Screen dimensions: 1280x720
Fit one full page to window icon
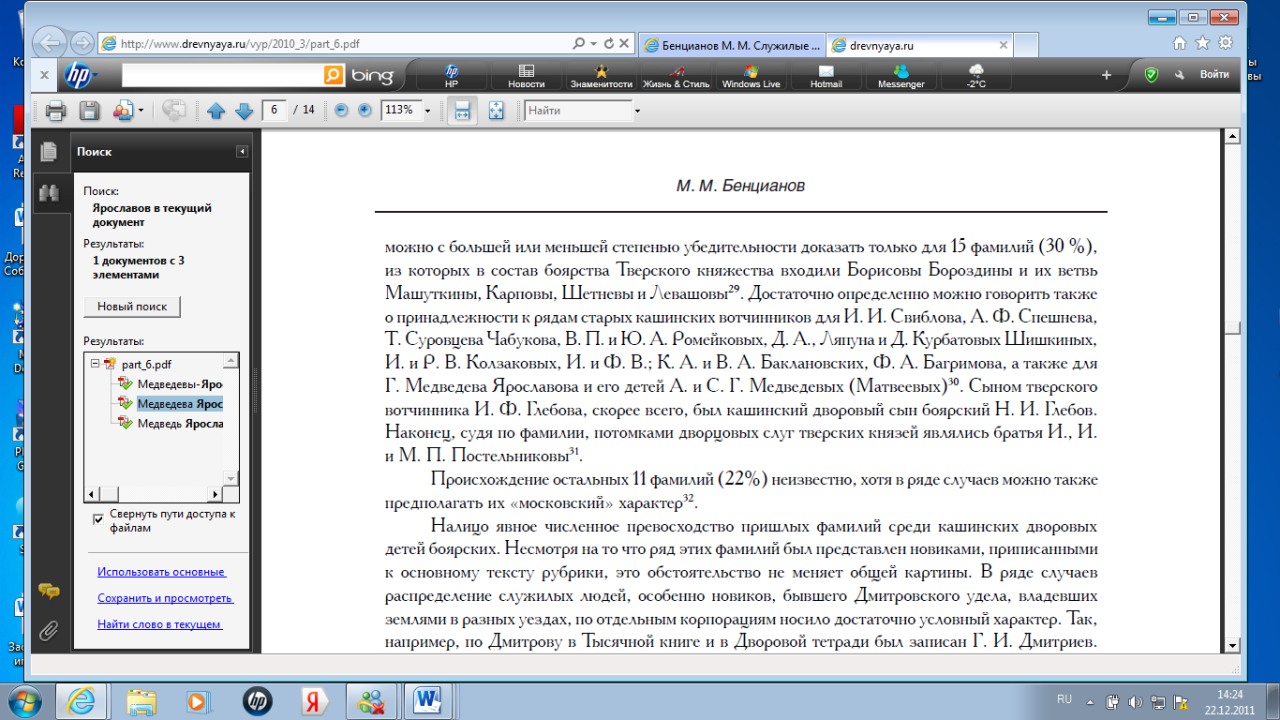click(x=496, y=111)
